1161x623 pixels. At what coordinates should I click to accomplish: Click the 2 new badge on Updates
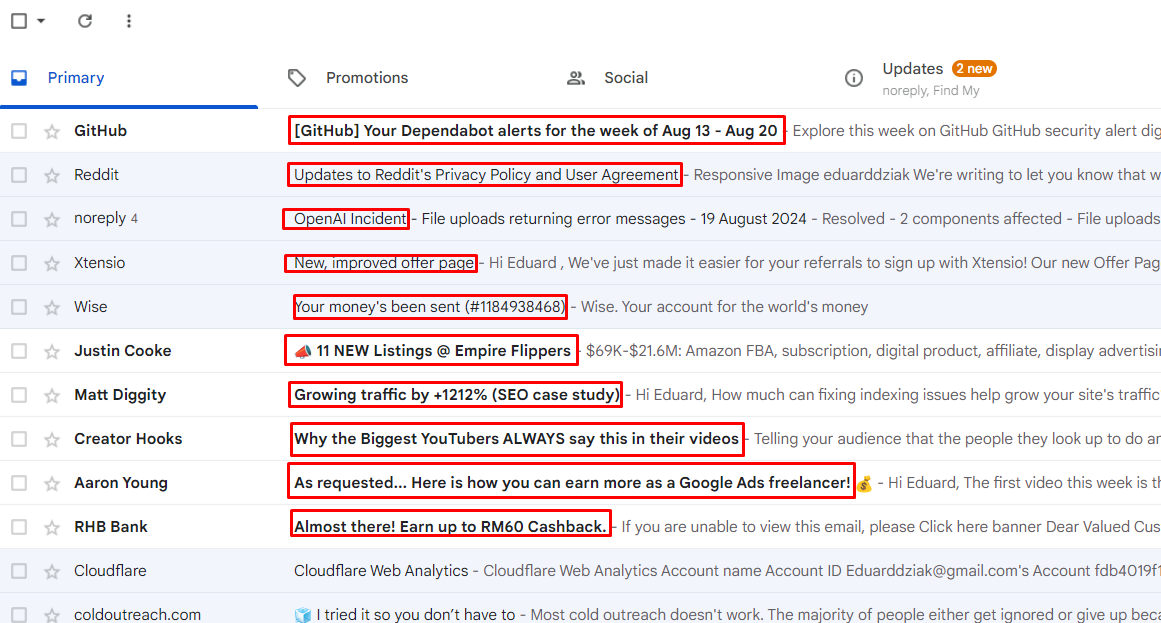point(974,69)
